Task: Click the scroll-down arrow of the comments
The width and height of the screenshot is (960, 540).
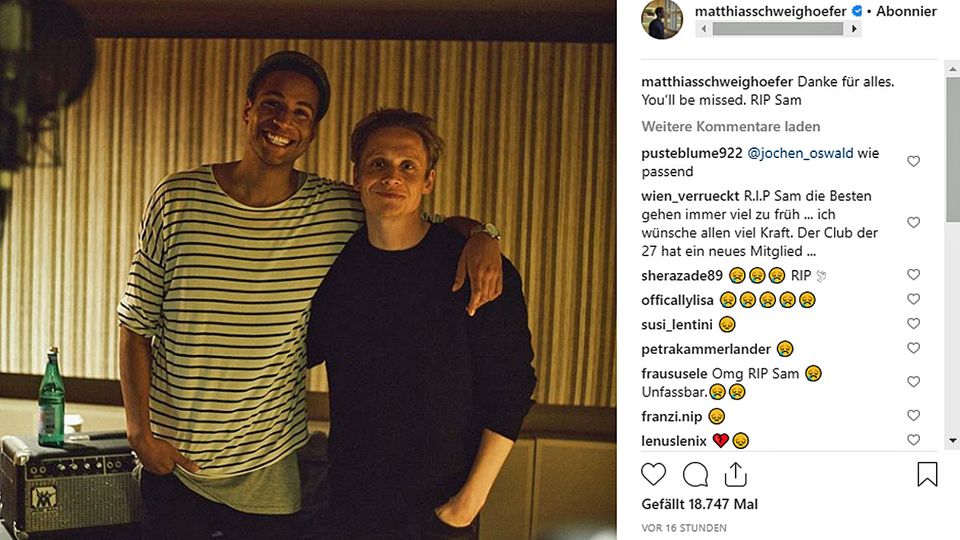Action: 952,442
